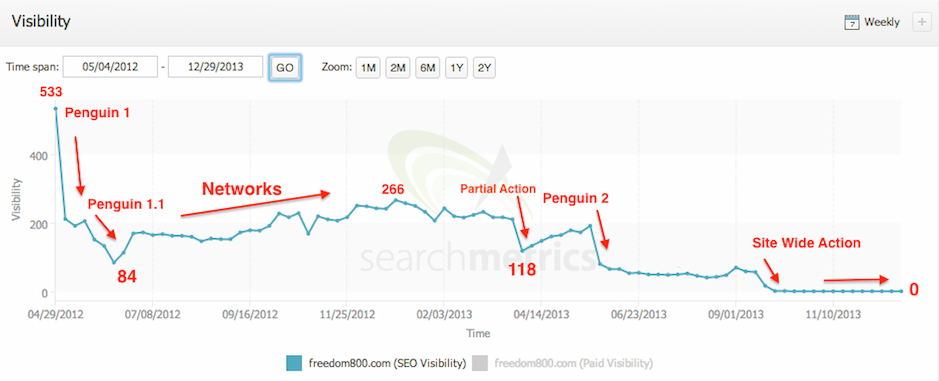Click the data point at low 84
The image size is (939, 381).
point(114,262)
